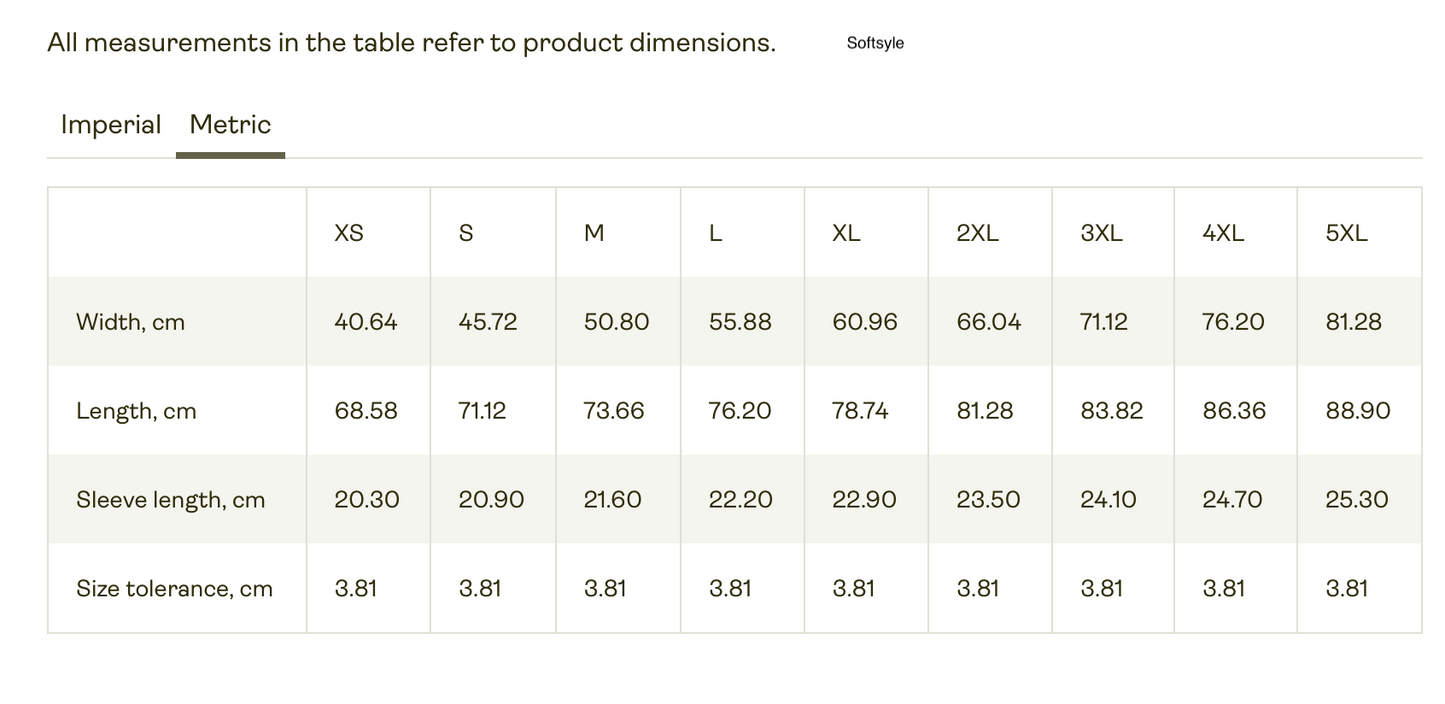
Task: Click the Size tolerance, cm row label
Action: pyautogui.click(x=174, y=588)
